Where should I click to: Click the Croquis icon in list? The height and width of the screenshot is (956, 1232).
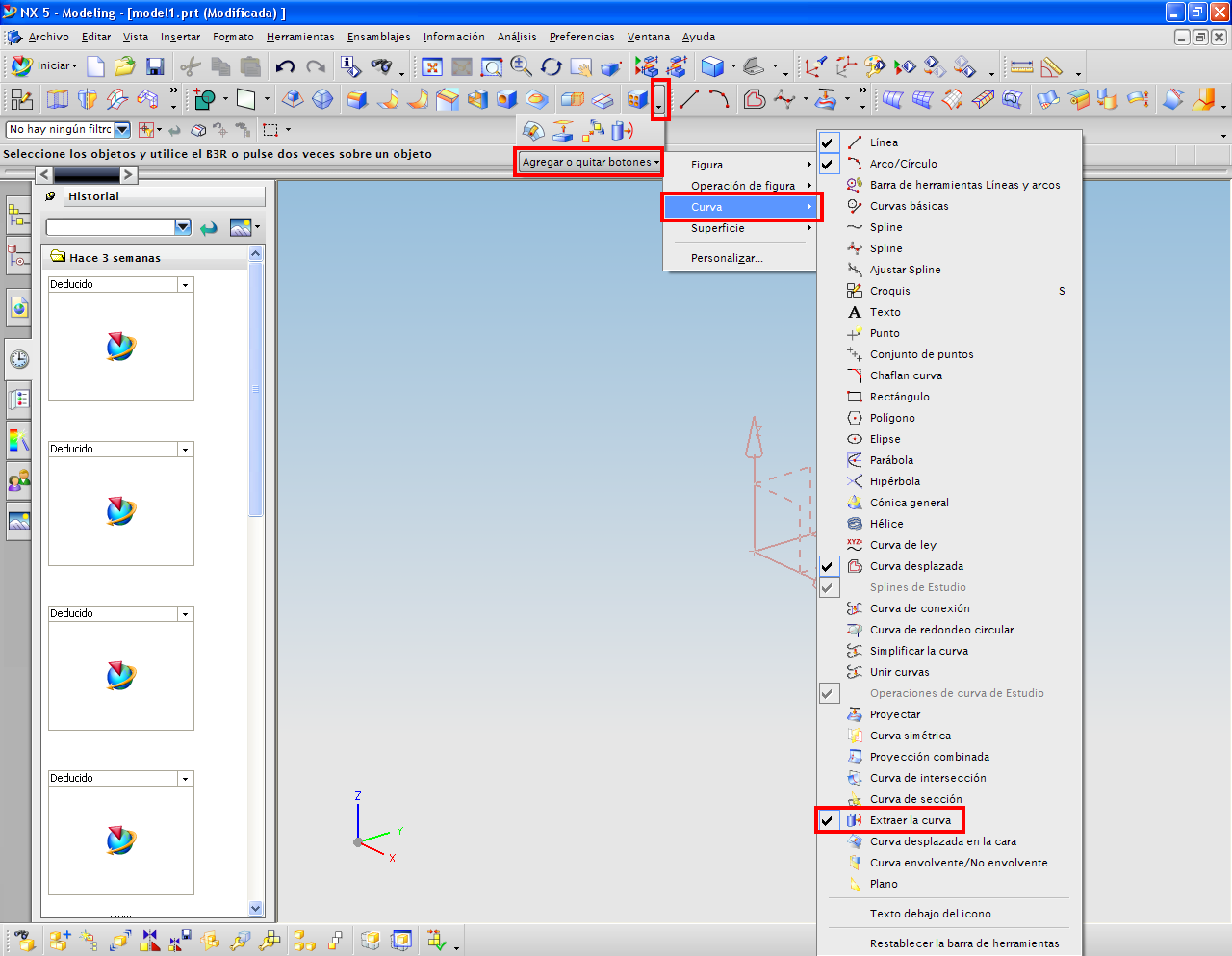pyautogui.click(x=855, y=291)
